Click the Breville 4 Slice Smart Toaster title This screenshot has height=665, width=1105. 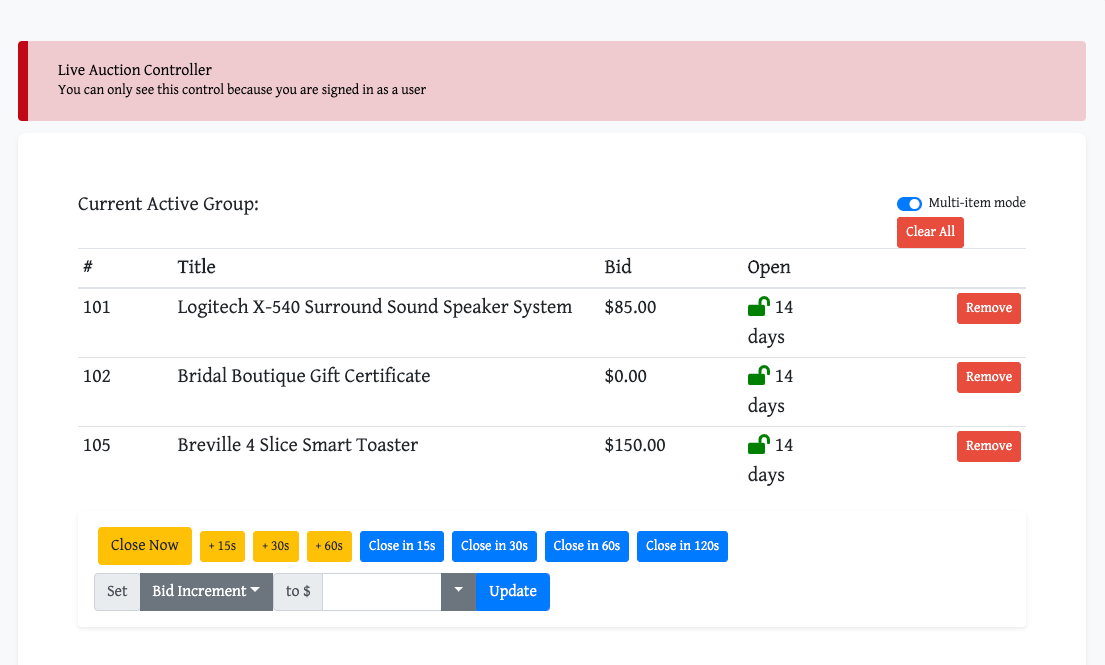[x=297, y=445]
